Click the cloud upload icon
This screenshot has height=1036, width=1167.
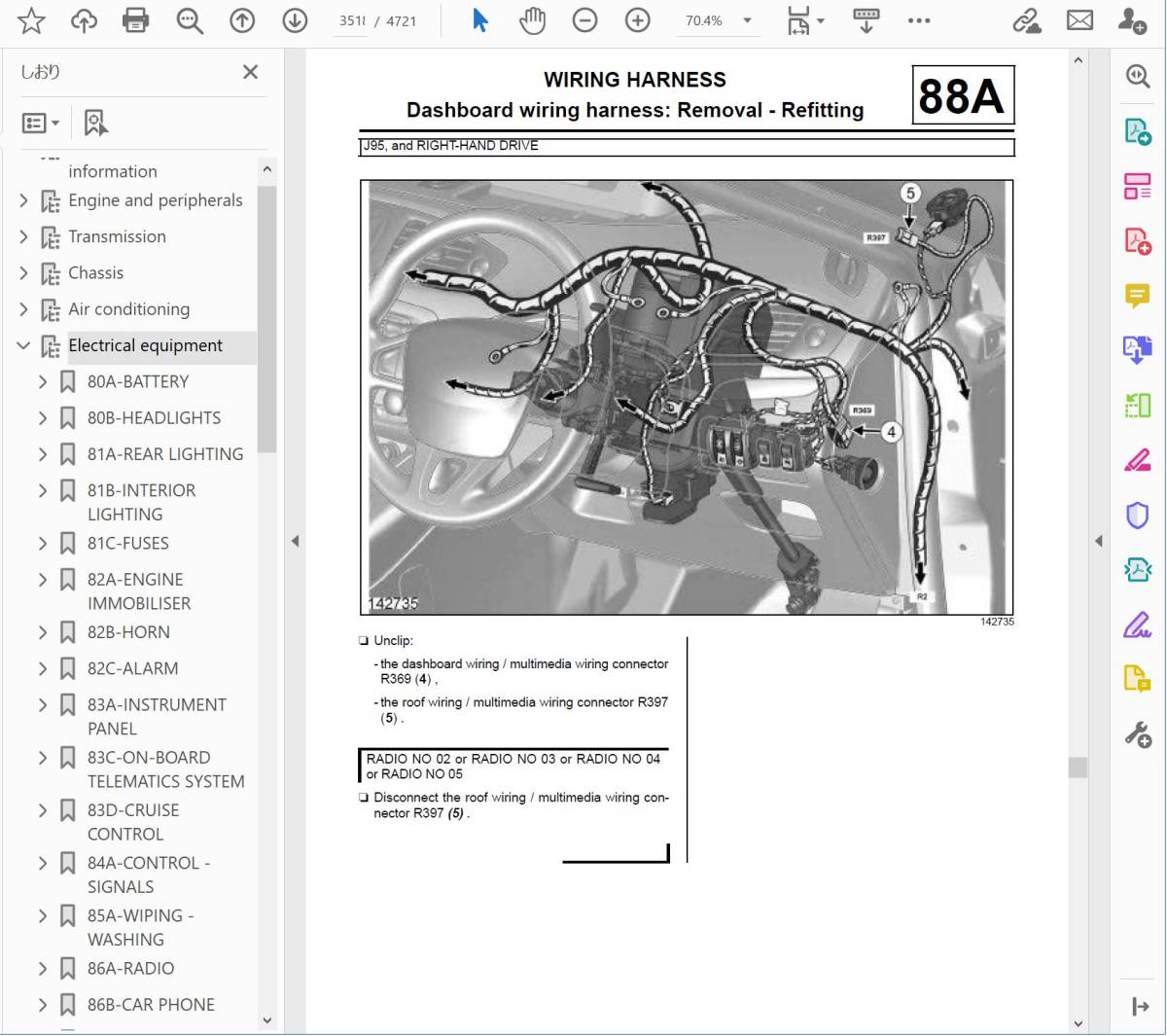84,20
